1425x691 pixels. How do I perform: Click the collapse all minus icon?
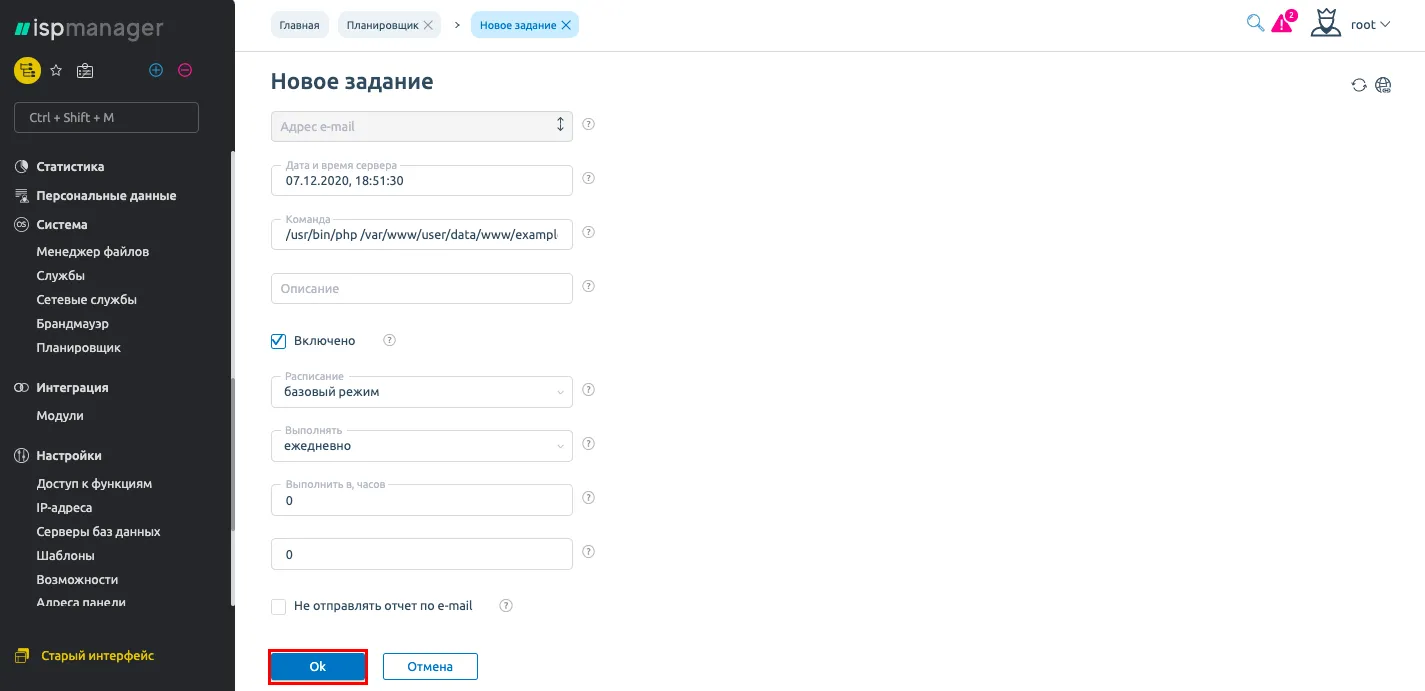(184, 70)
